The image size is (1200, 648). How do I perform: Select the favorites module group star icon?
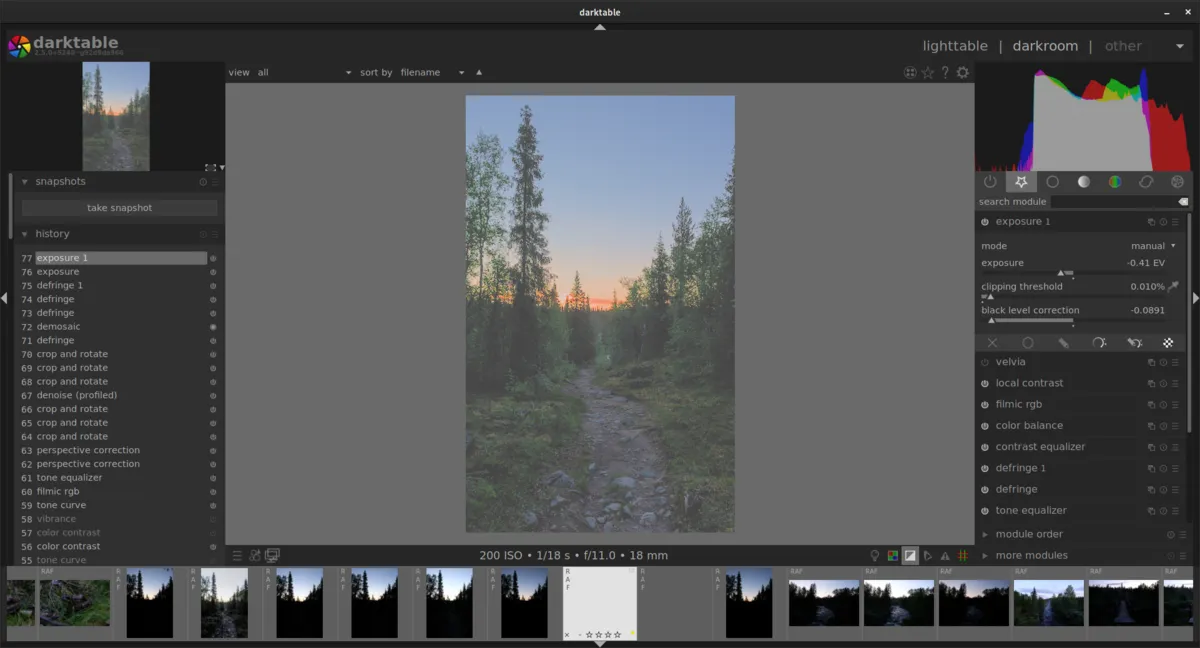point(1020,181)
